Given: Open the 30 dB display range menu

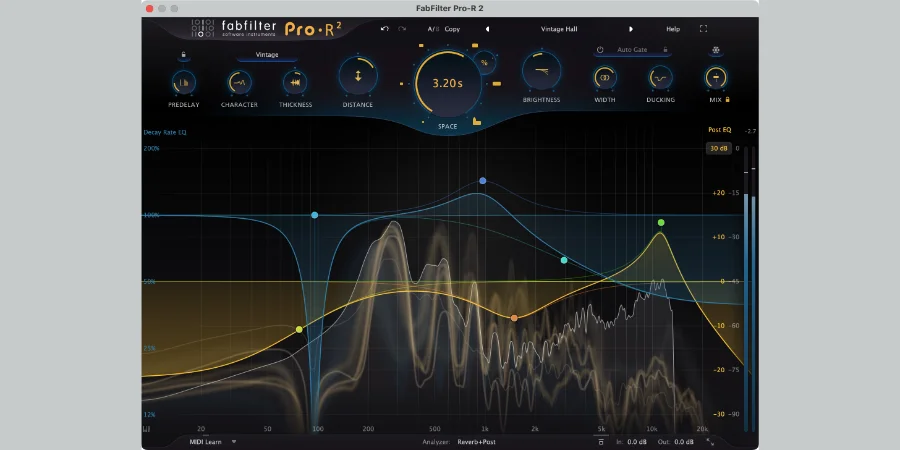Looking at the screenshot, I should point(719,149).
